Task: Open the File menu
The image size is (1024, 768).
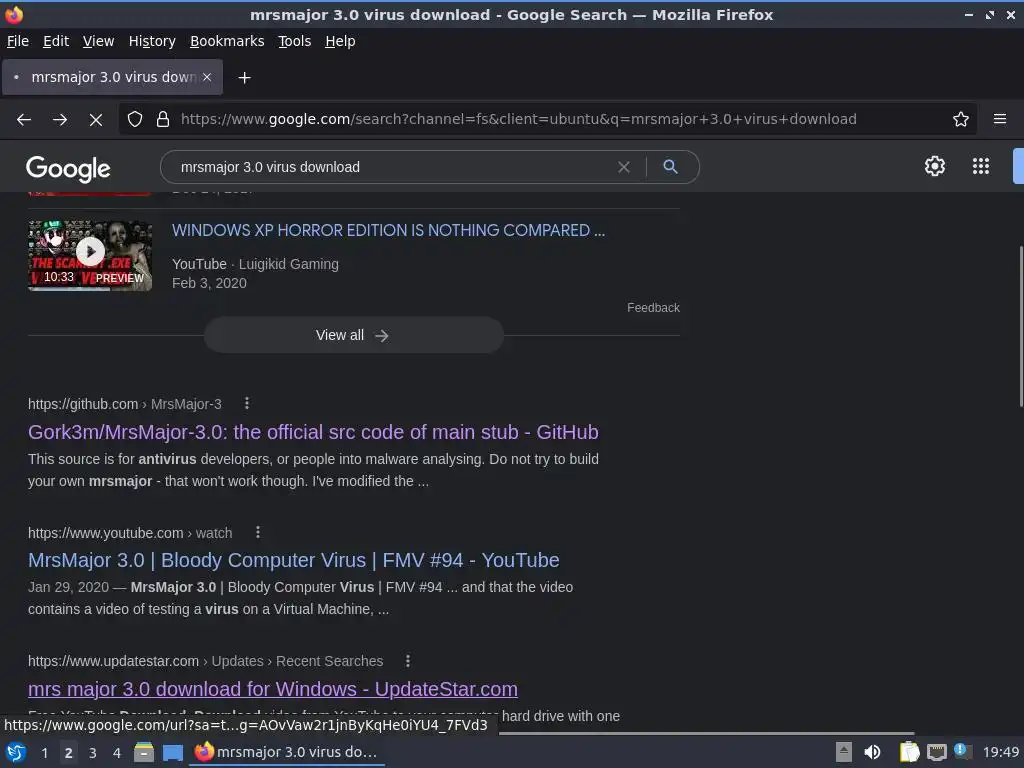Action: pos(18,41)
